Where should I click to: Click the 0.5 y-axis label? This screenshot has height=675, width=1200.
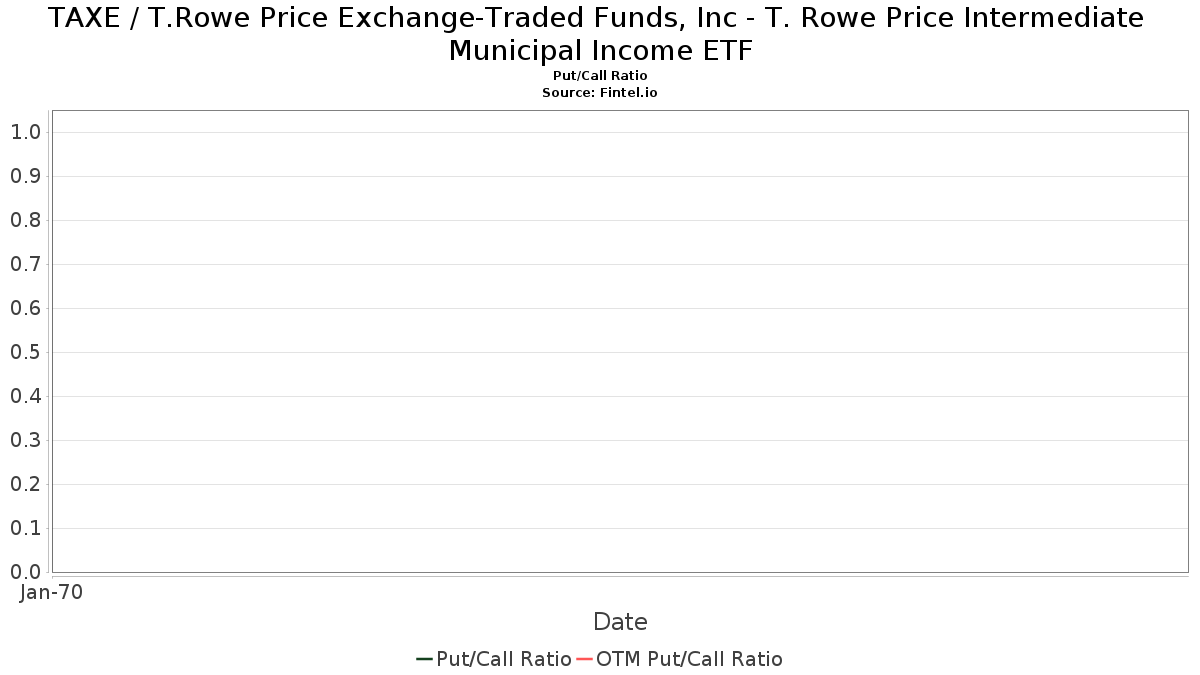pyautogui.click(x=26, y=352)
